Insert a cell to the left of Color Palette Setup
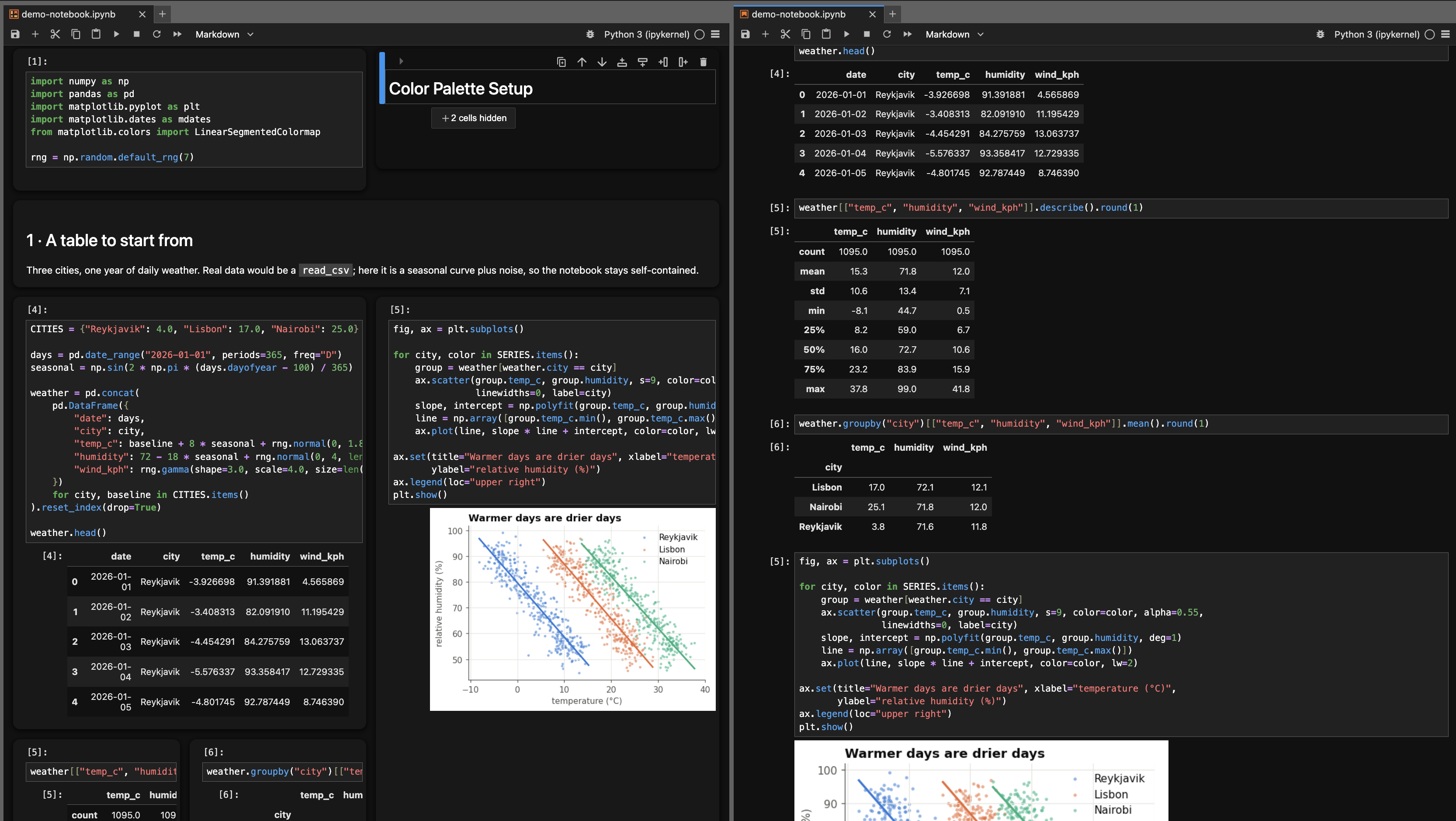Viewport: 1456px width, 821px height. coord(663,62)
